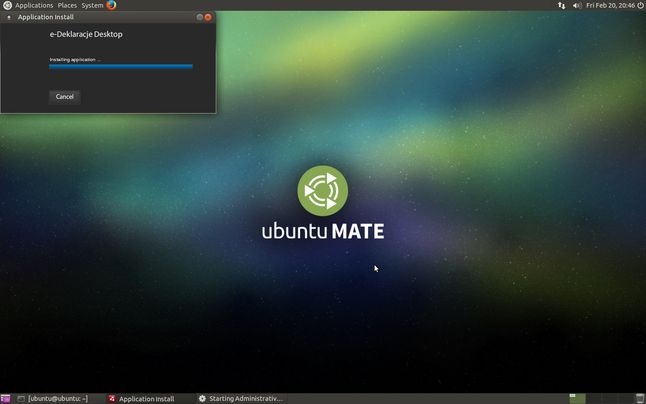Launch Firefox from the top panel
The image size is (646, 404).
coord(111,5)
